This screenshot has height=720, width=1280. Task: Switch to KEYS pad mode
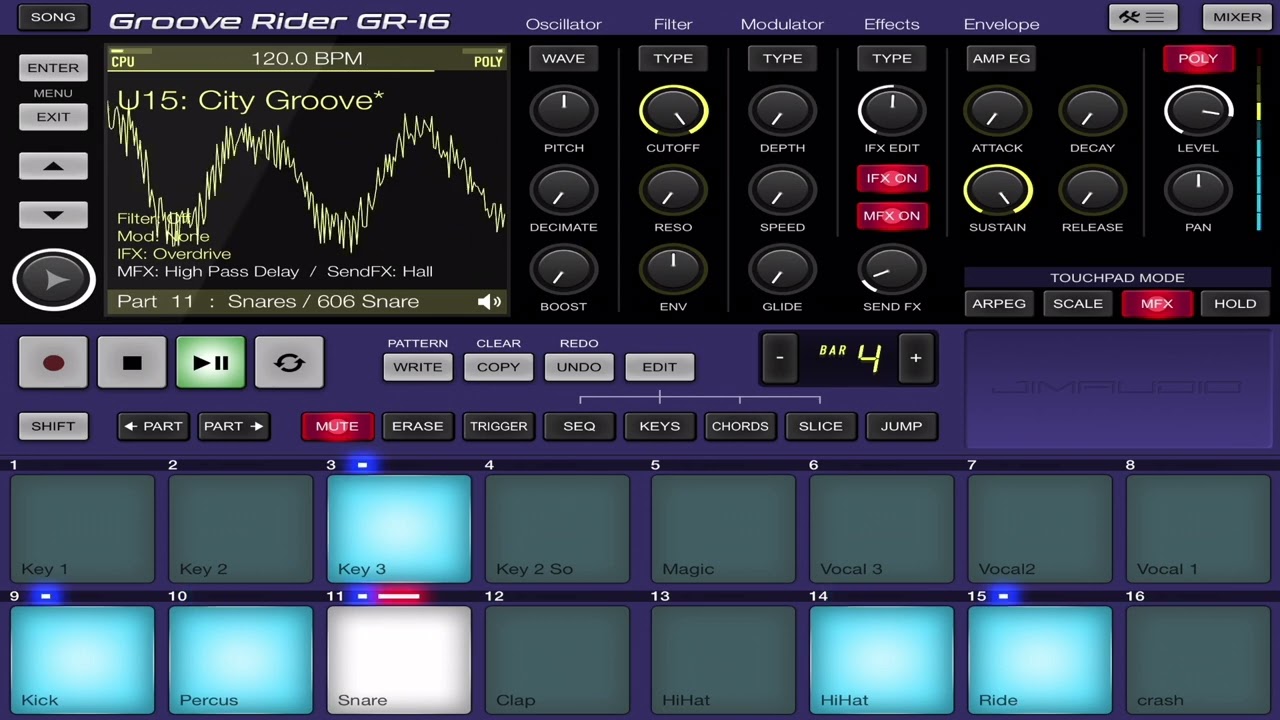point(660,426)
